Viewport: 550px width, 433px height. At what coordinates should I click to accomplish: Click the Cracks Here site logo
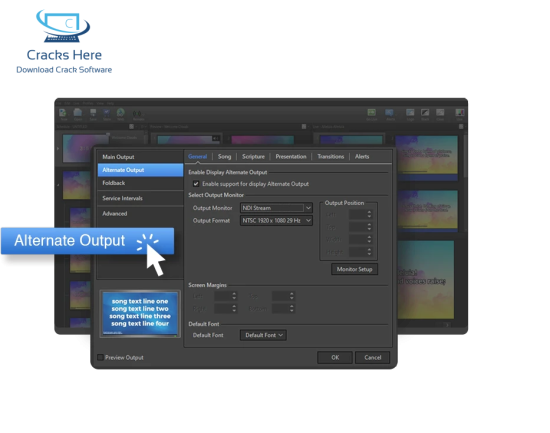(x=63, y=26)
